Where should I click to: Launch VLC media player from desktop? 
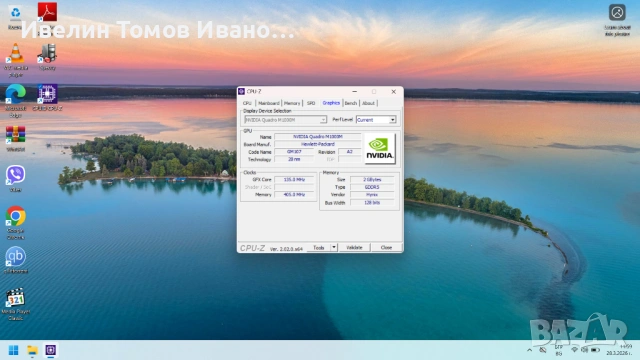(16, 60)
